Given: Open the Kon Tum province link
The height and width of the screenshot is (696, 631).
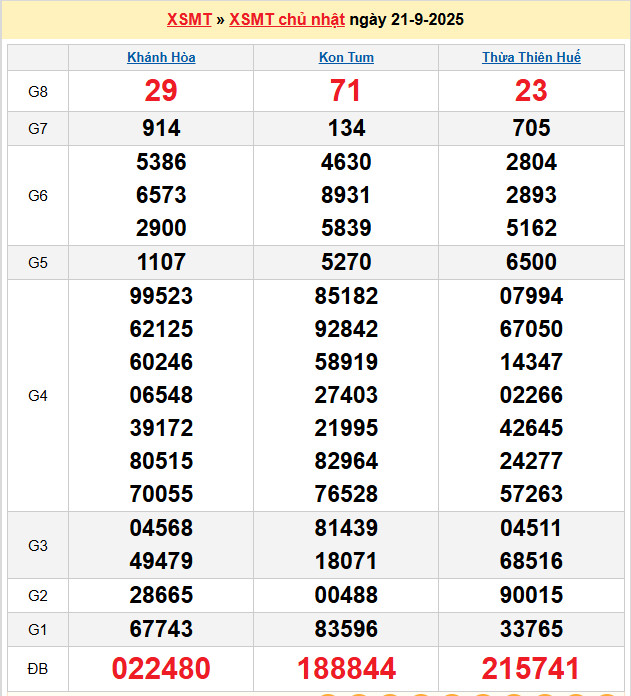Looking at the screenshot, I should coord(346,57).
